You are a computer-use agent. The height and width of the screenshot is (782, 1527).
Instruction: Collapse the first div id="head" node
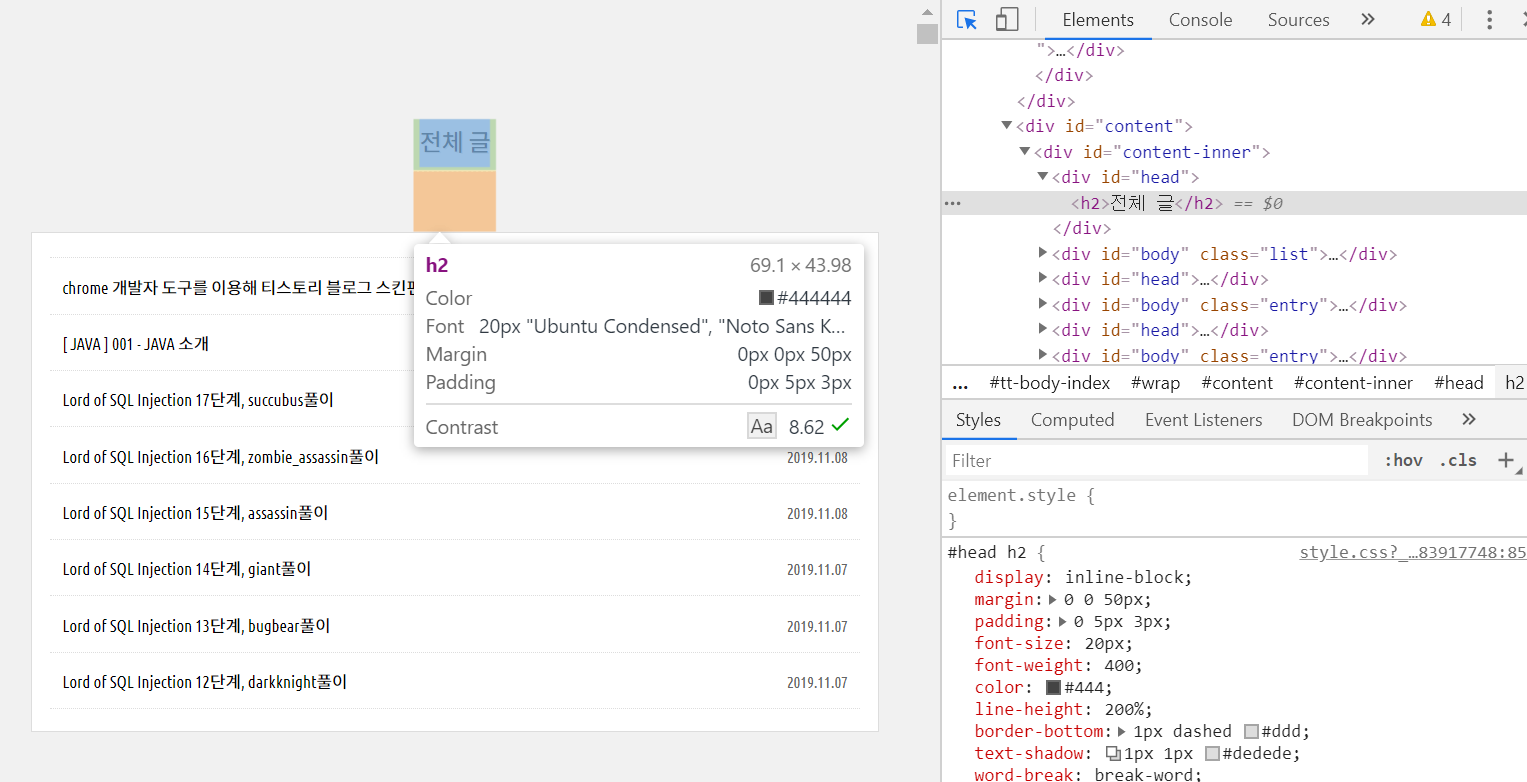pyautogui.click(x=1043, y=177)
